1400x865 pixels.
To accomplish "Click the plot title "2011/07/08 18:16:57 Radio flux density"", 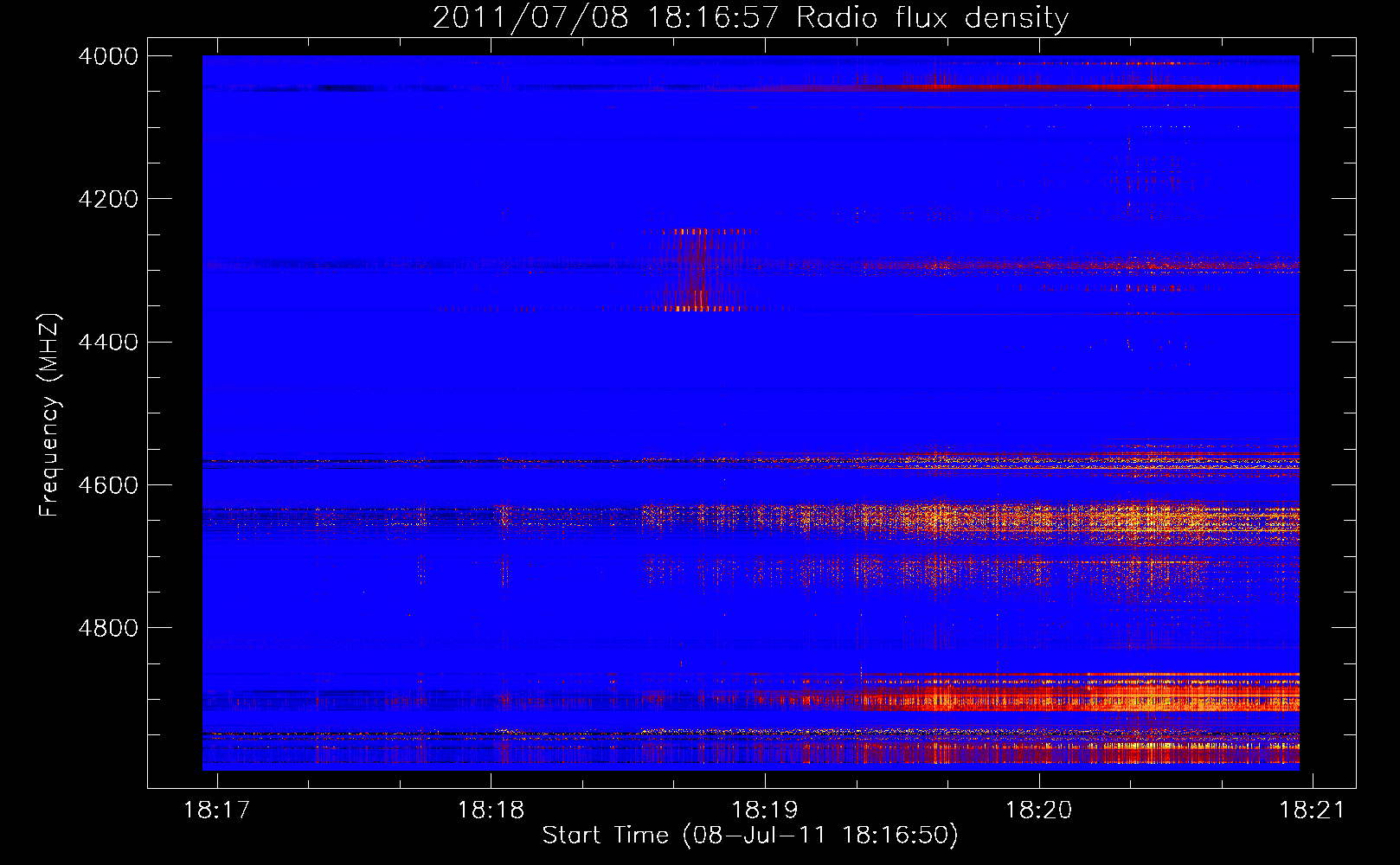I will point(750,17).
